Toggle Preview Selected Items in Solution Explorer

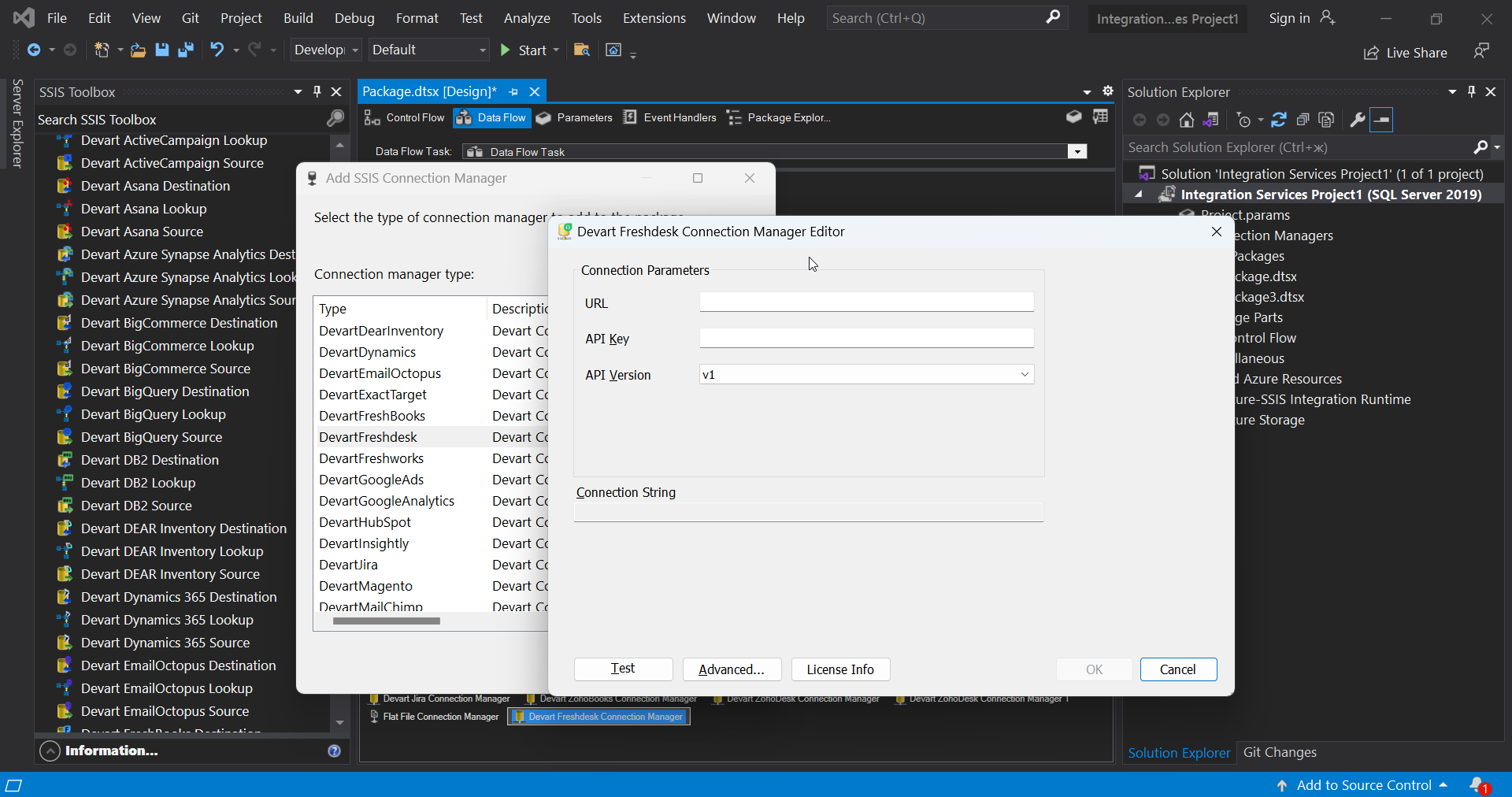pos(1326,119)
